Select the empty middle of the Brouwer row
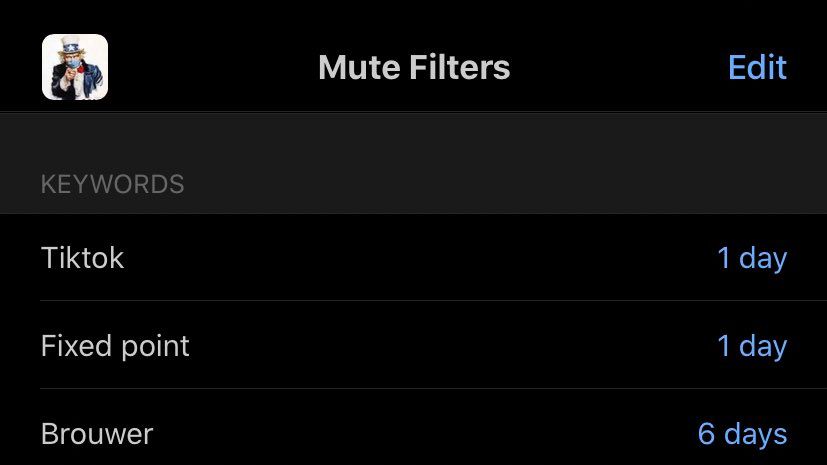 pos(420,434)
